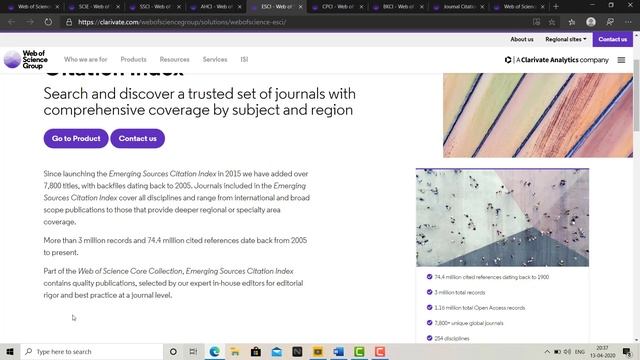Open the hamburger menu beside Clarivate logo
Screen dimensions: 640x360
coord(621,60)
